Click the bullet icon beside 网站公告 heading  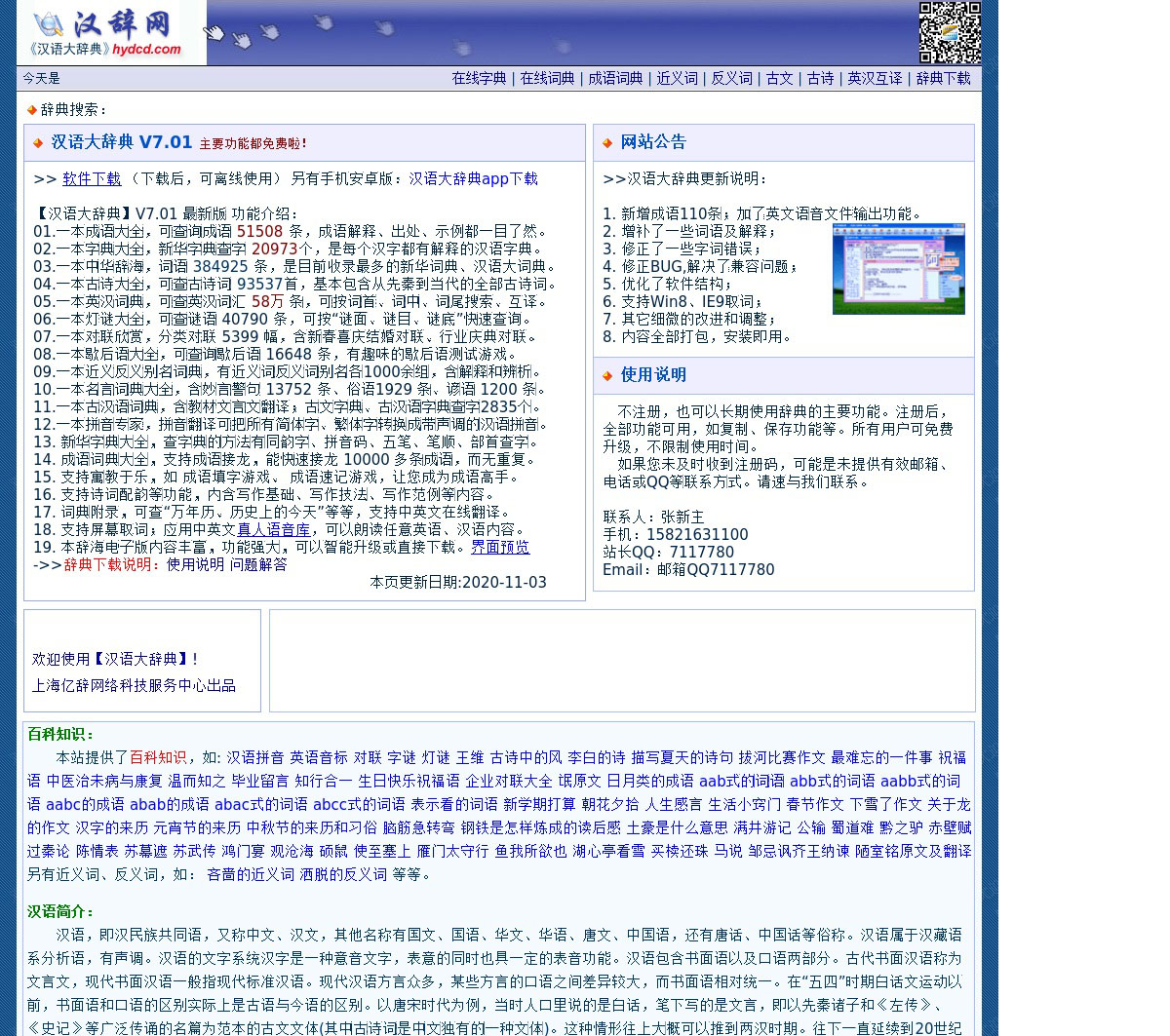[607, 143]
